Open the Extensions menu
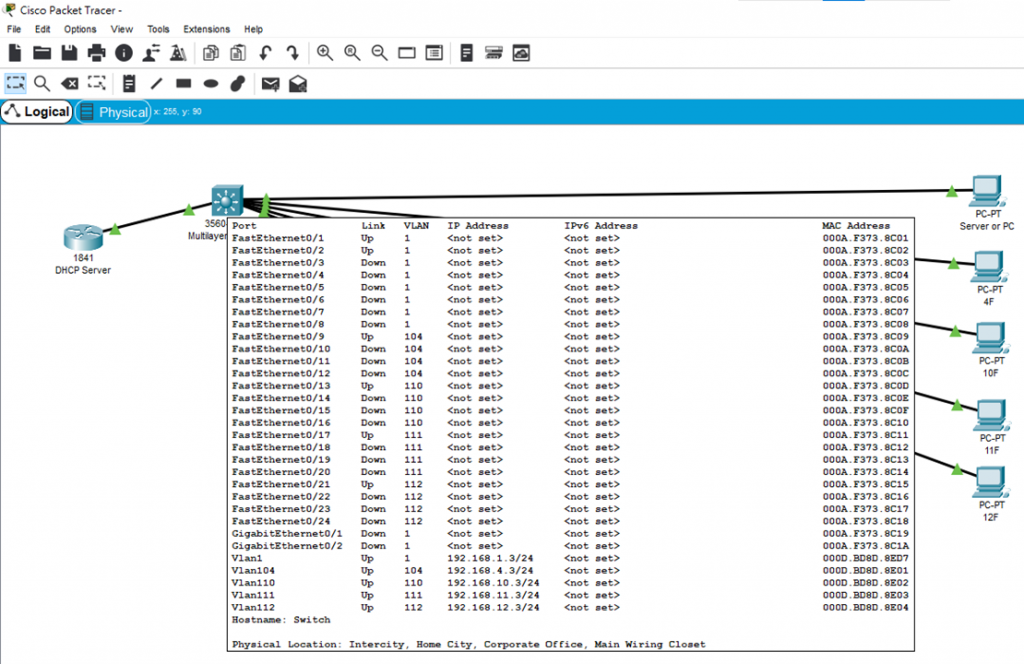Image resolution: width=1024 pixels, height=664 pixels. pyautogui.click(x=206, y=29)
